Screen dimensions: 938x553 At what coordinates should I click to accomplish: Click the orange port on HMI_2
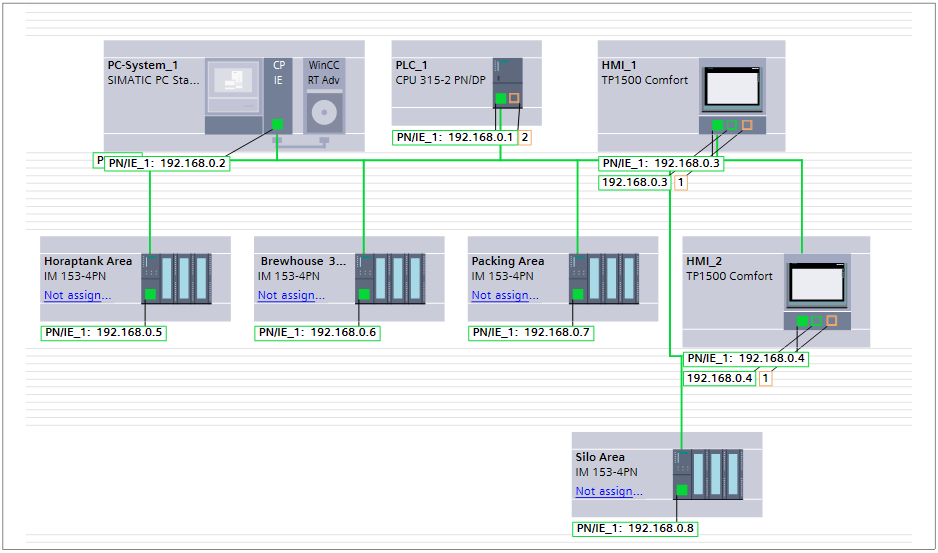tap(831, 321)
